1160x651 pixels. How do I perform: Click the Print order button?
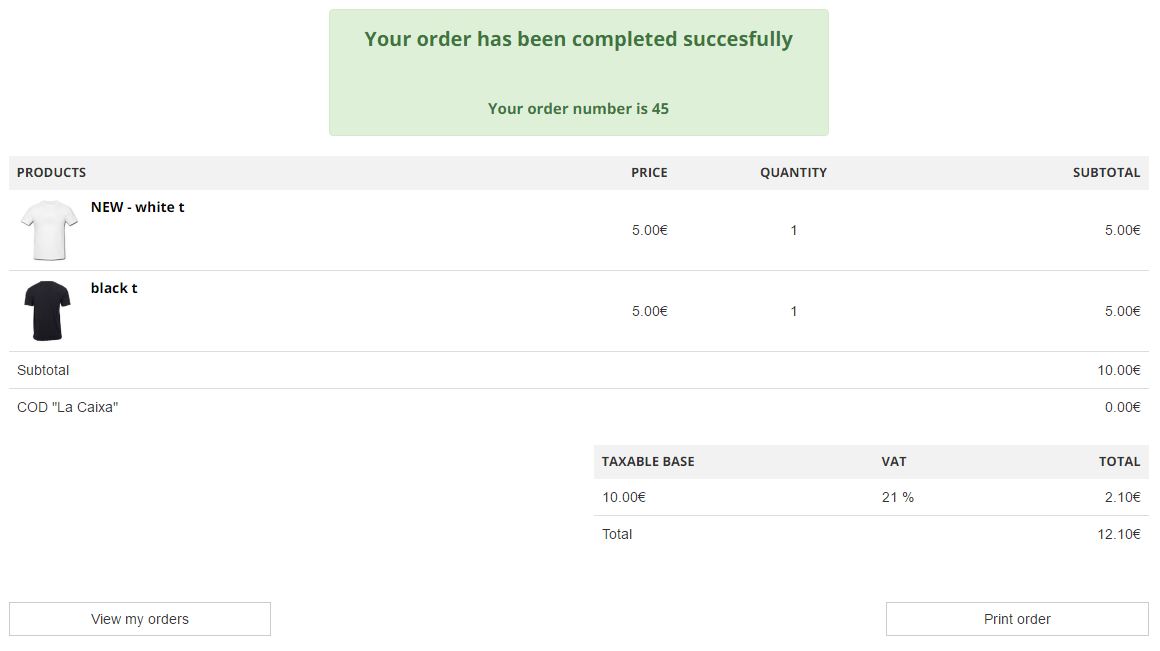coord(1017,619)
